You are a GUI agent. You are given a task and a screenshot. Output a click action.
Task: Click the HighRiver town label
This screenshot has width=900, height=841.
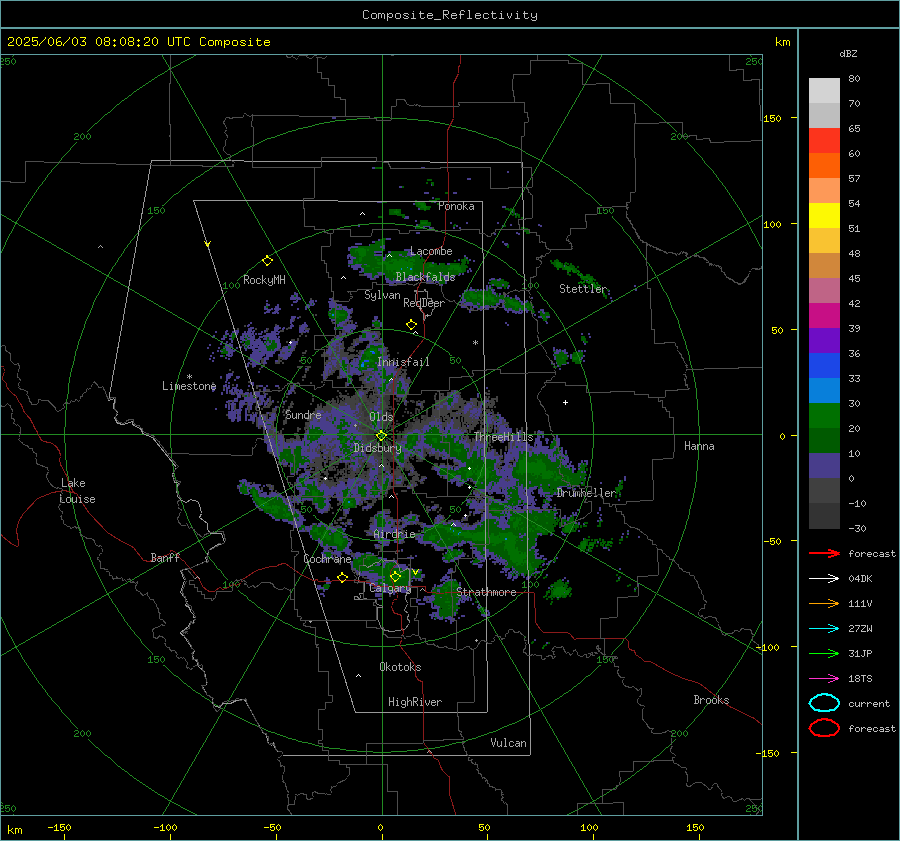(415, 702)
